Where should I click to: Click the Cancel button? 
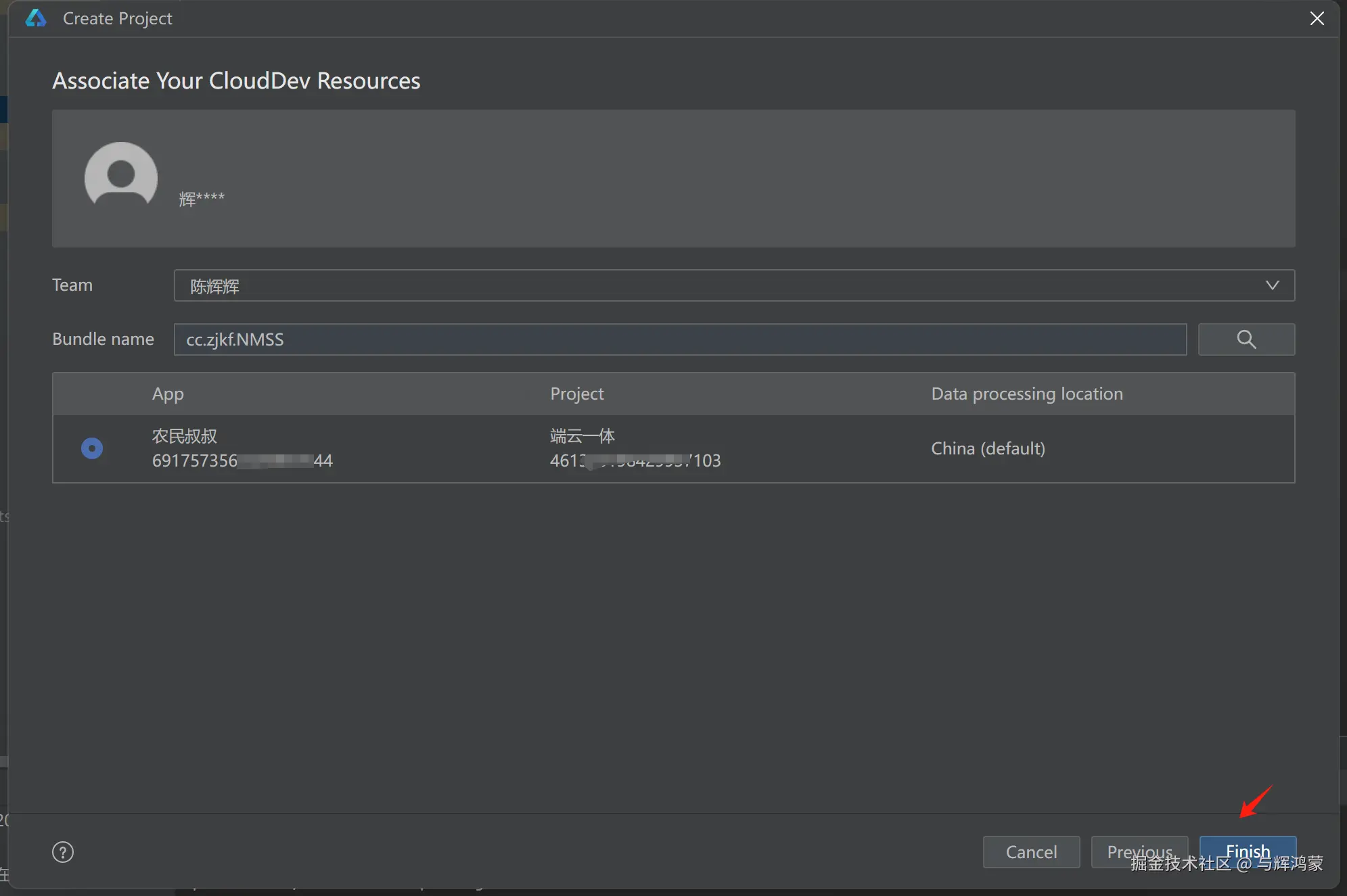click(1031, 852)
